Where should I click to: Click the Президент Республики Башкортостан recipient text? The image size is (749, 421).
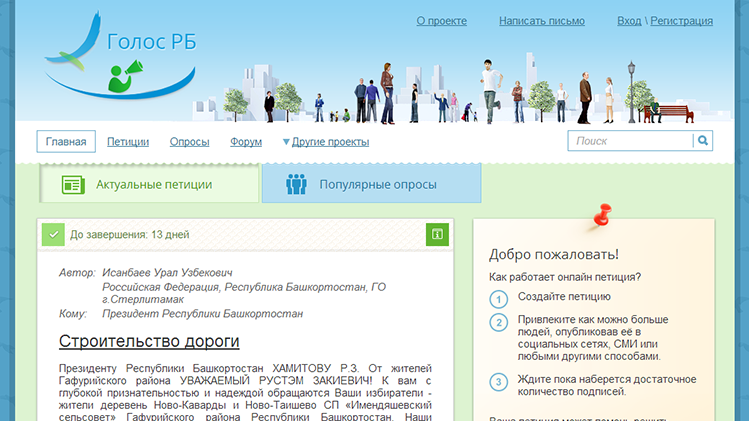[203, 314]
